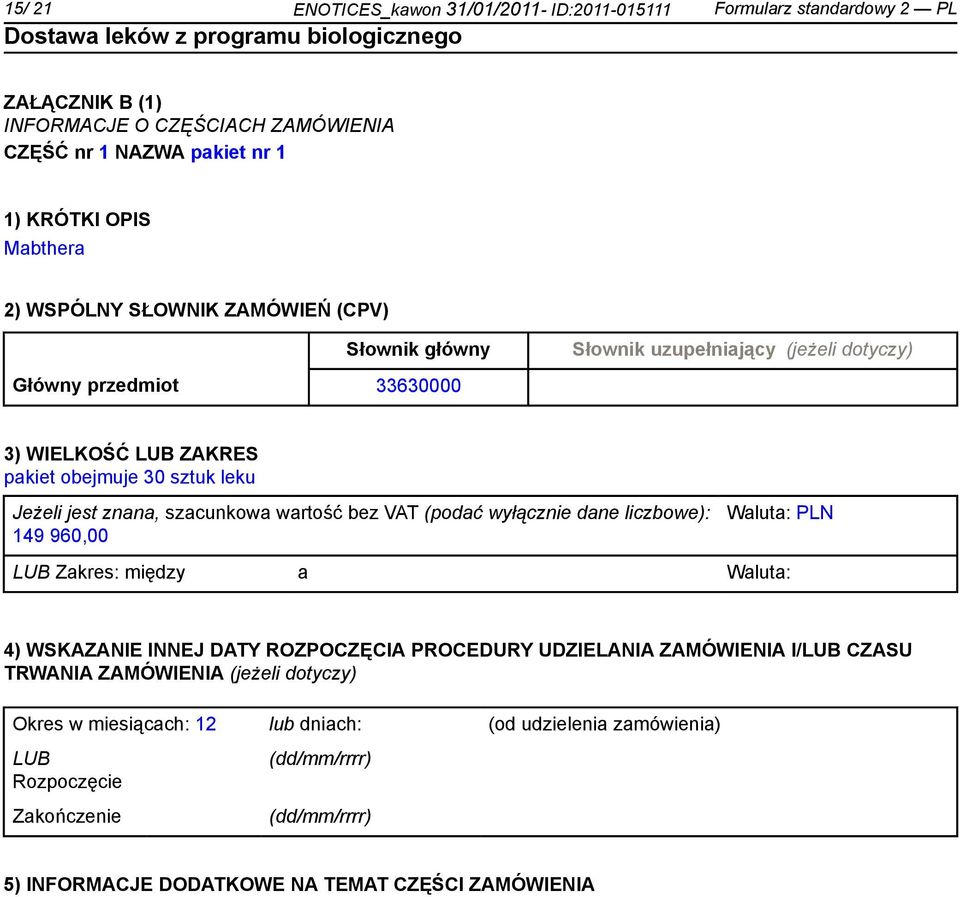Image resolution: width=960 pixels, height=897 pixels.
Task: Click the currency value 'PLN'
Action: pyautogui.click(x=814, y=512)
